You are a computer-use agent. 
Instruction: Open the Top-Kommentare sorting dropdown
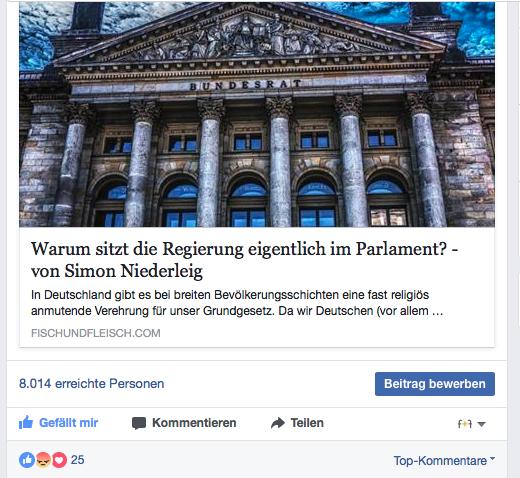[x=444, y=461]
